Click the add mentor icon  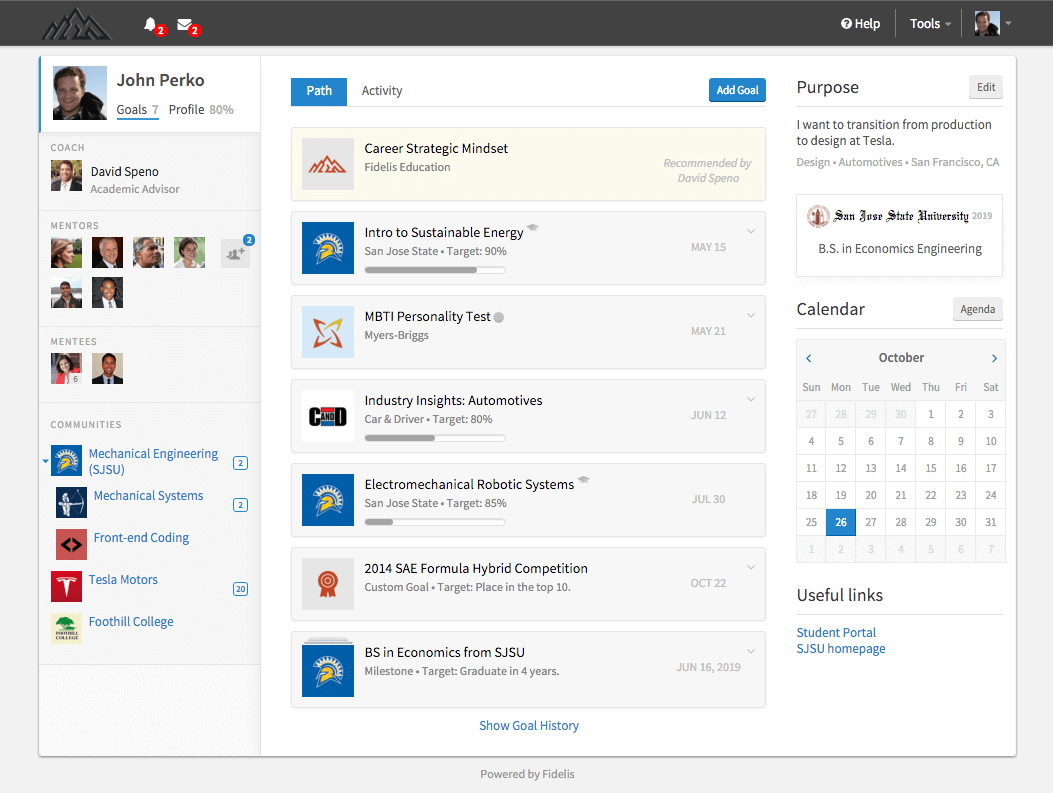tap(235, 254)
